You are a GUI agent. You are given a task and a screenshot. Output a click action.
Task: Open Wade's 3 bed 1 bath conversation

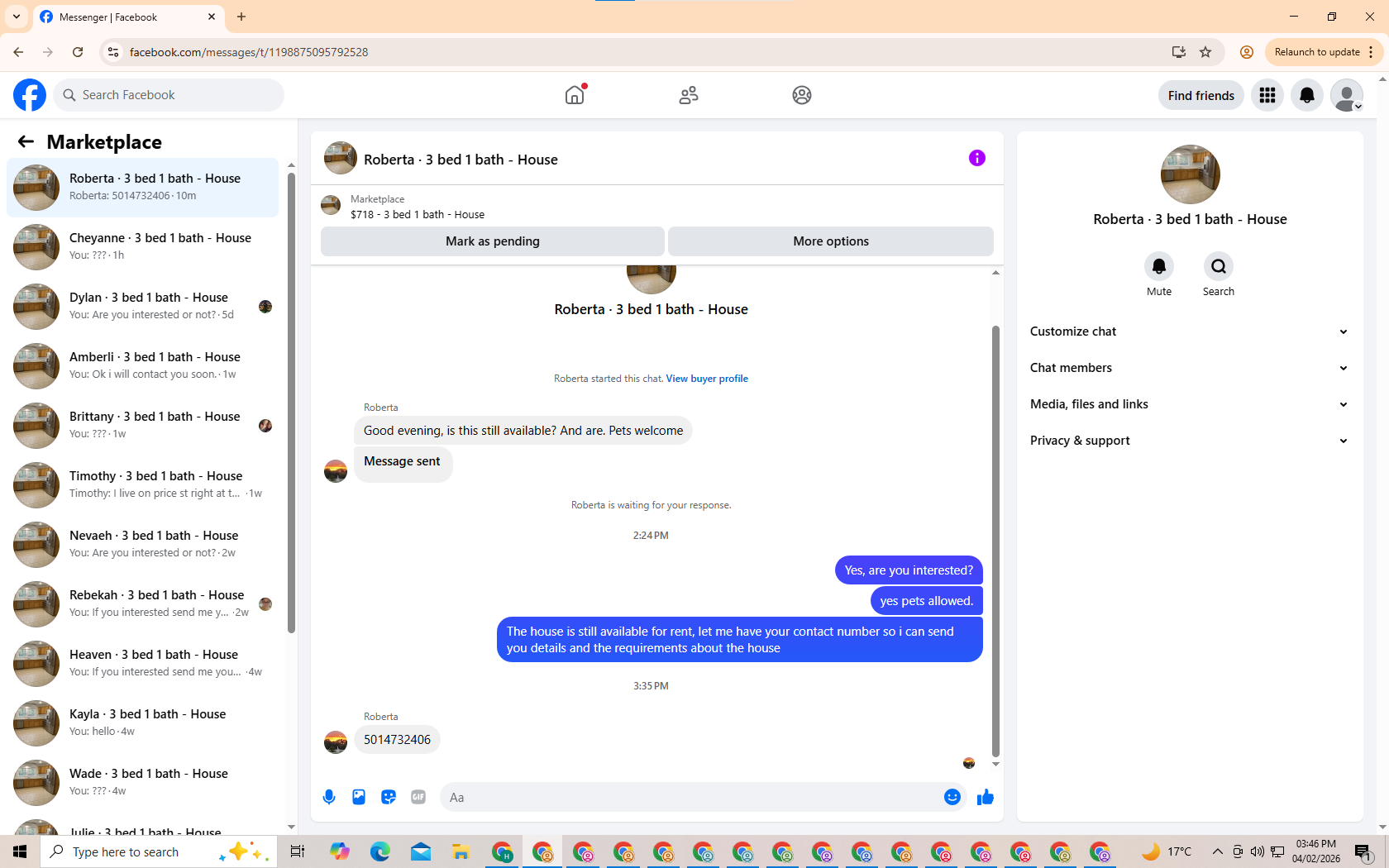(x=143, y=783)
